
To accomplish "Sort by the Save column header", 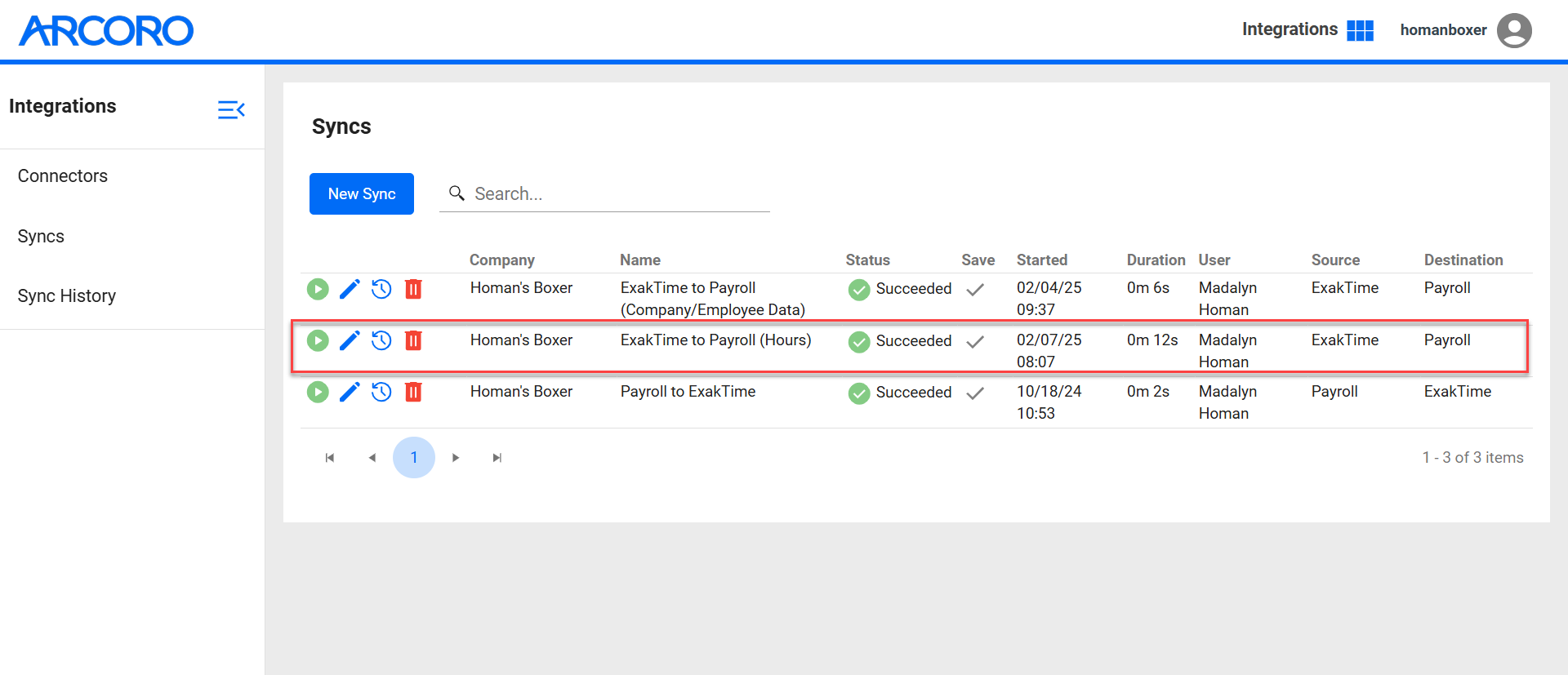I will 978,260.
